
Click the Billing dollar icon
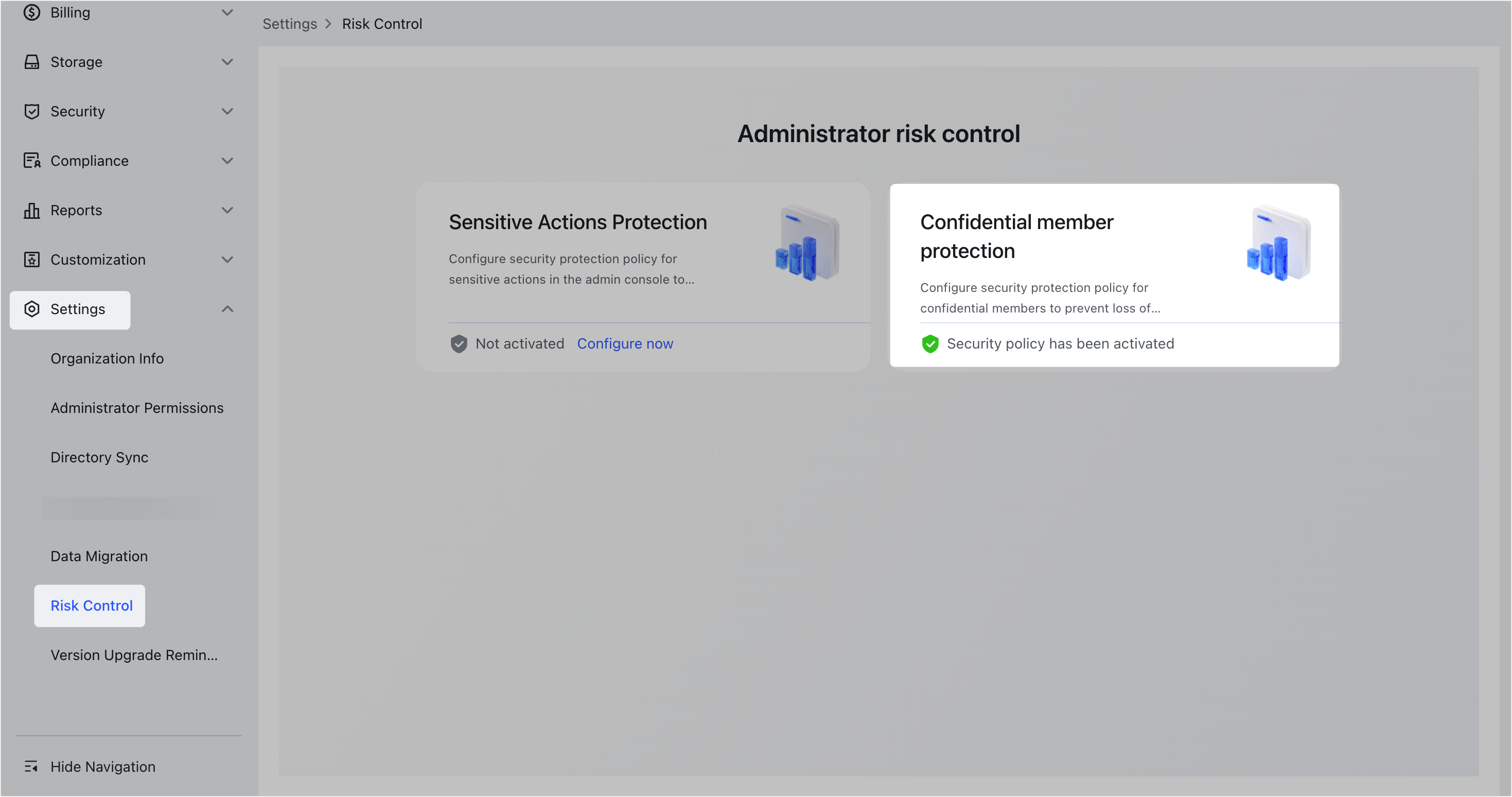click(32, 12)
